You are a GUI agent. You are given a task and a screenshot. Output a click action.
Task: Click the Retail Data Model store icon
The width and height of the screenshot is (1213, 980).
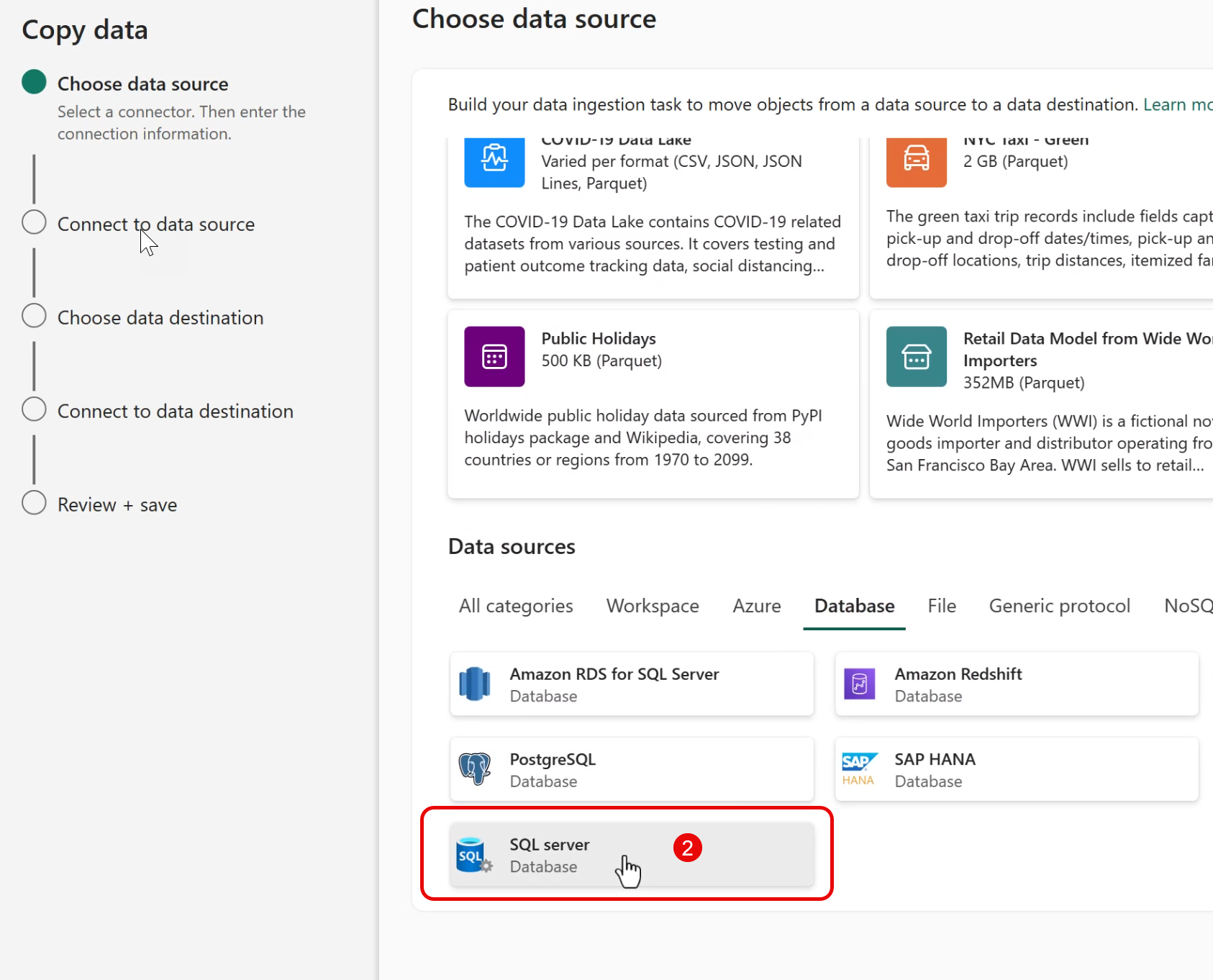(x=916, y=357)
